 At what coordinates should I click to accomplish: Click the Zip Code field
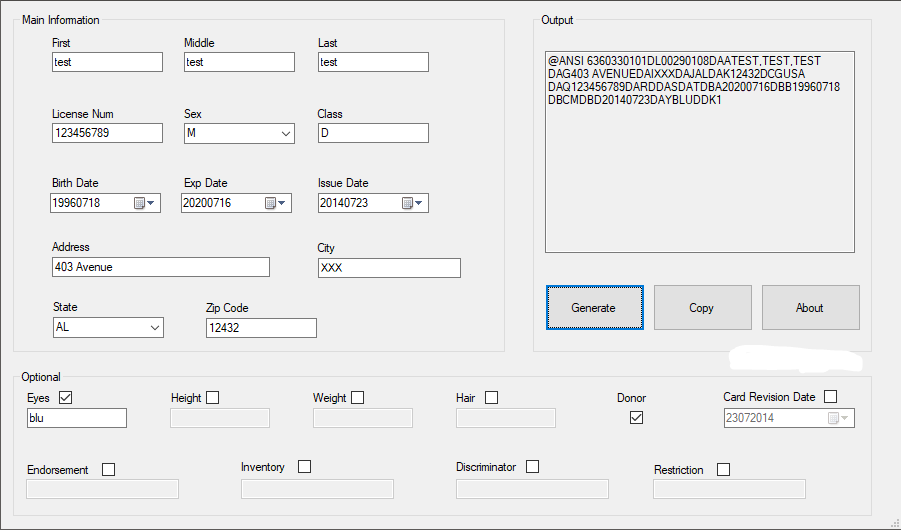pos(261,328)
